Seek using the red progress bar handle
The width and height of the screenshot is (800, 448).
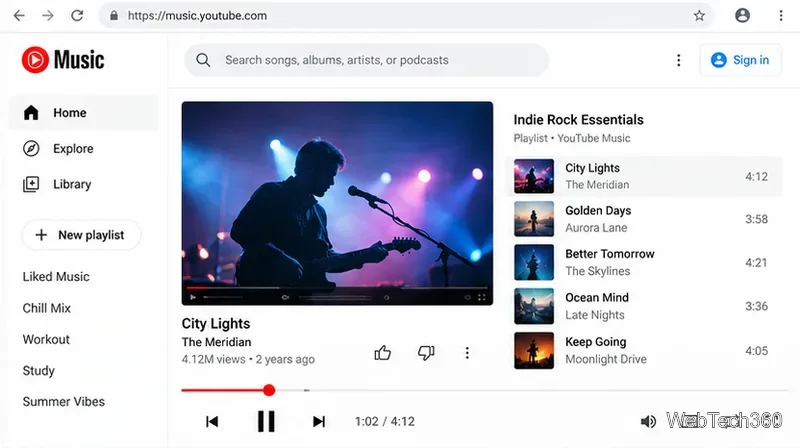pyautogui.click(x=269, y=390)
